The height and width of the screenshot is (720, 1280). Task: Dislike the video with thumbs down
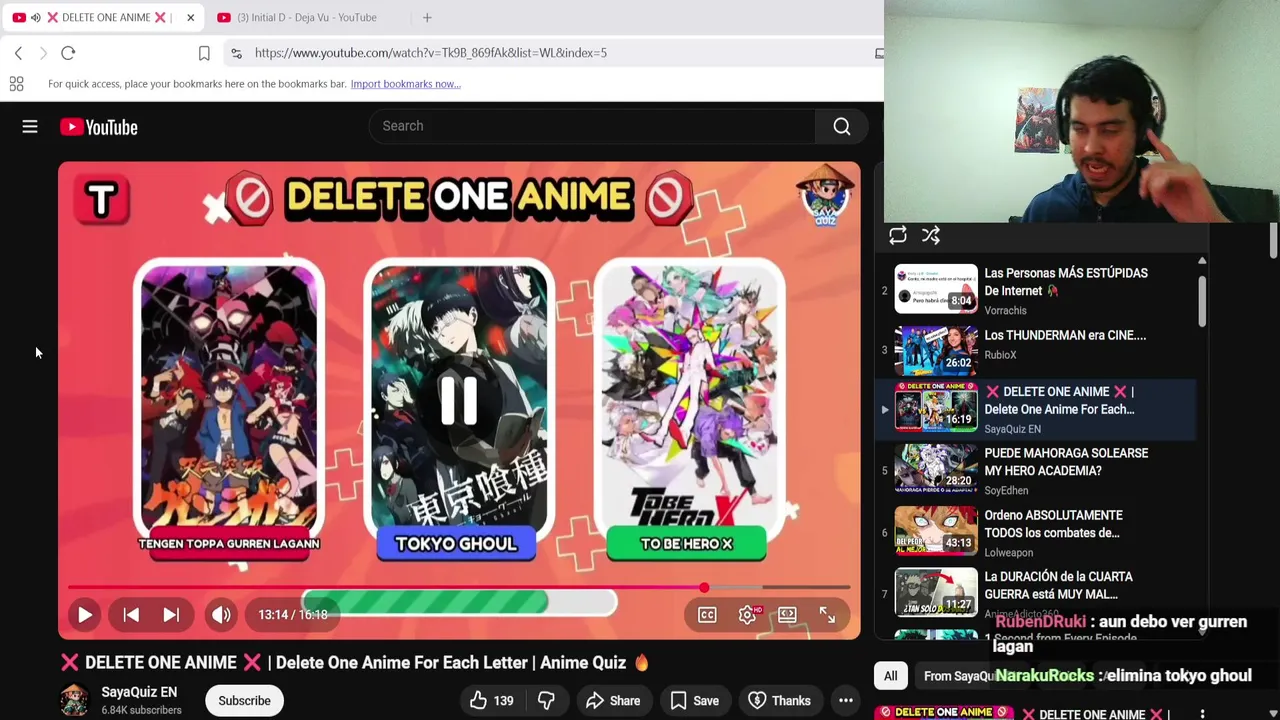pyautogui.click(x=546, y=701)
